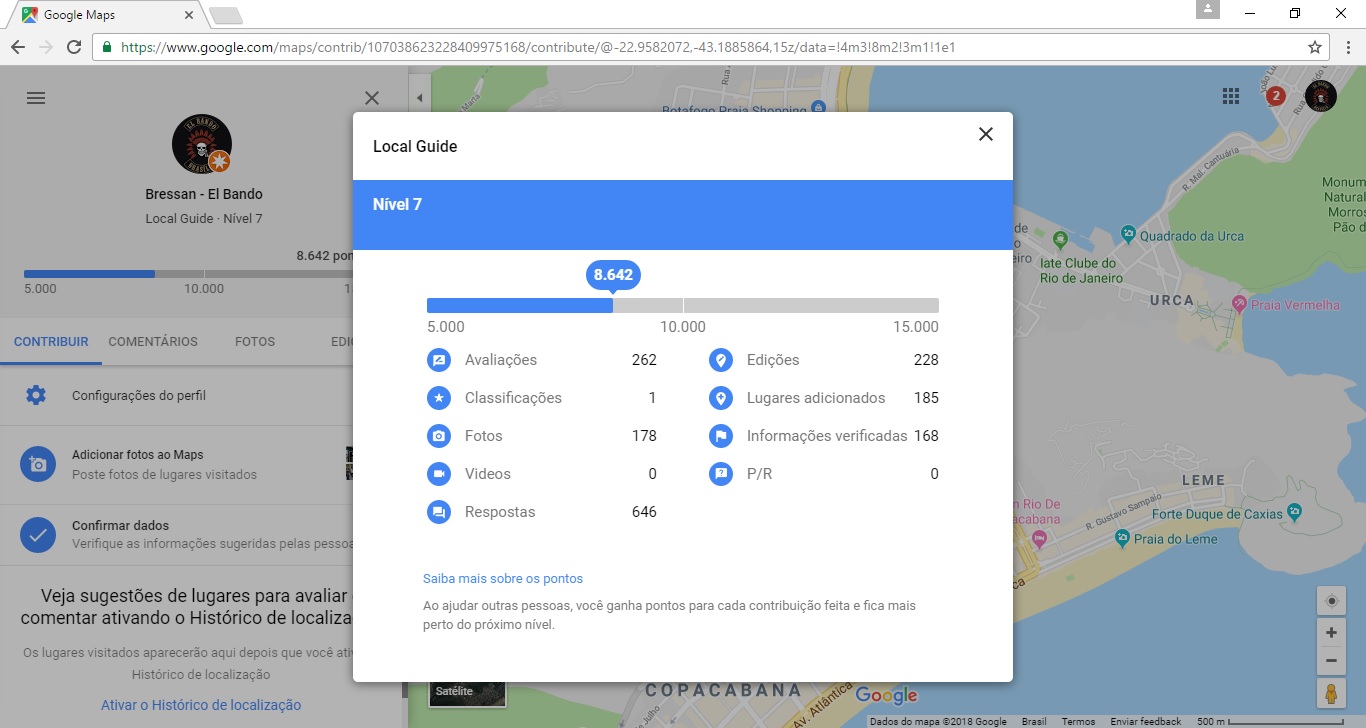
Task: Click Enviar feedback link
Action: (x=1146, y=722)
